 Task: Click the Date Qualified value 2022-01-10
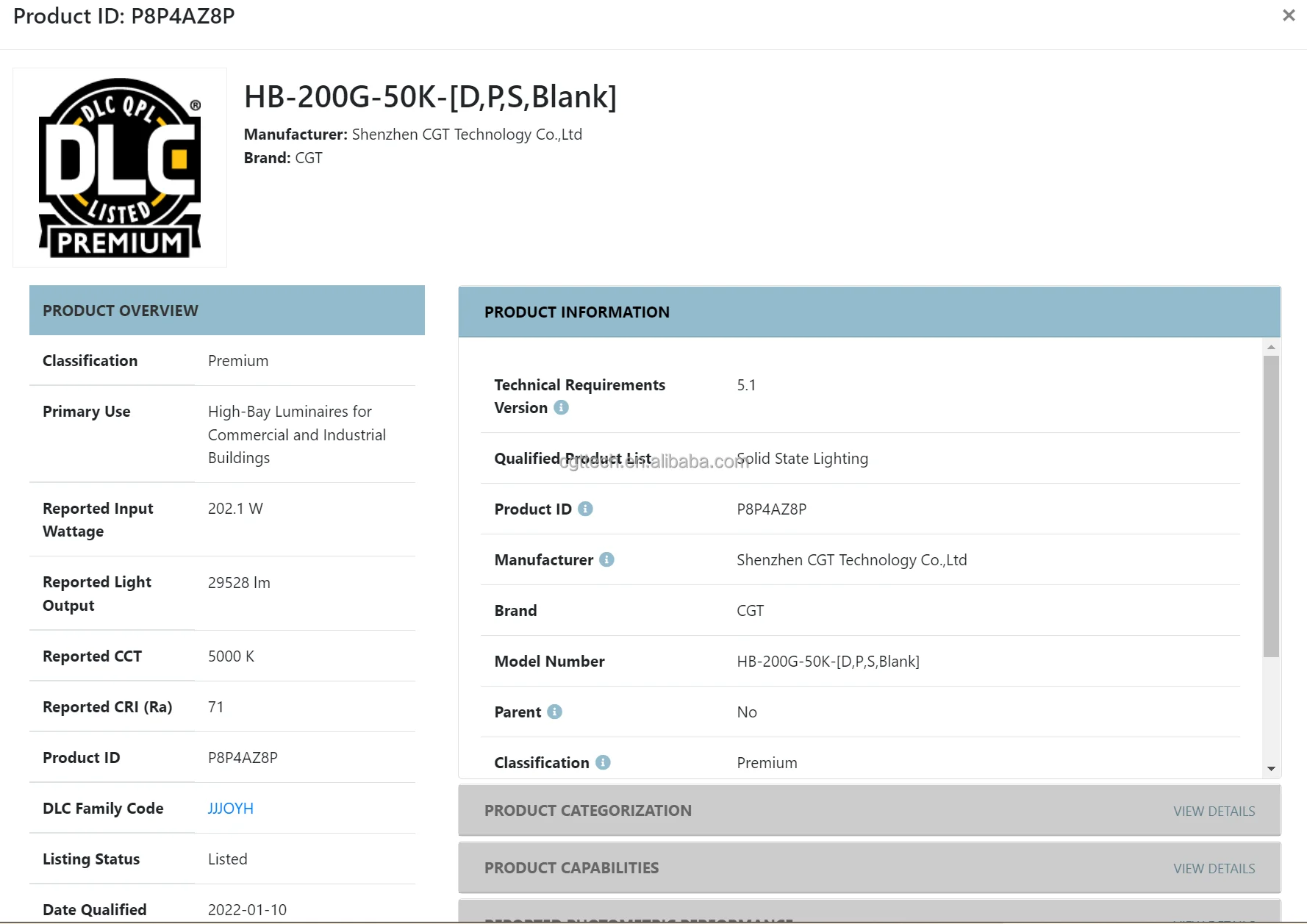pos(247,909)
